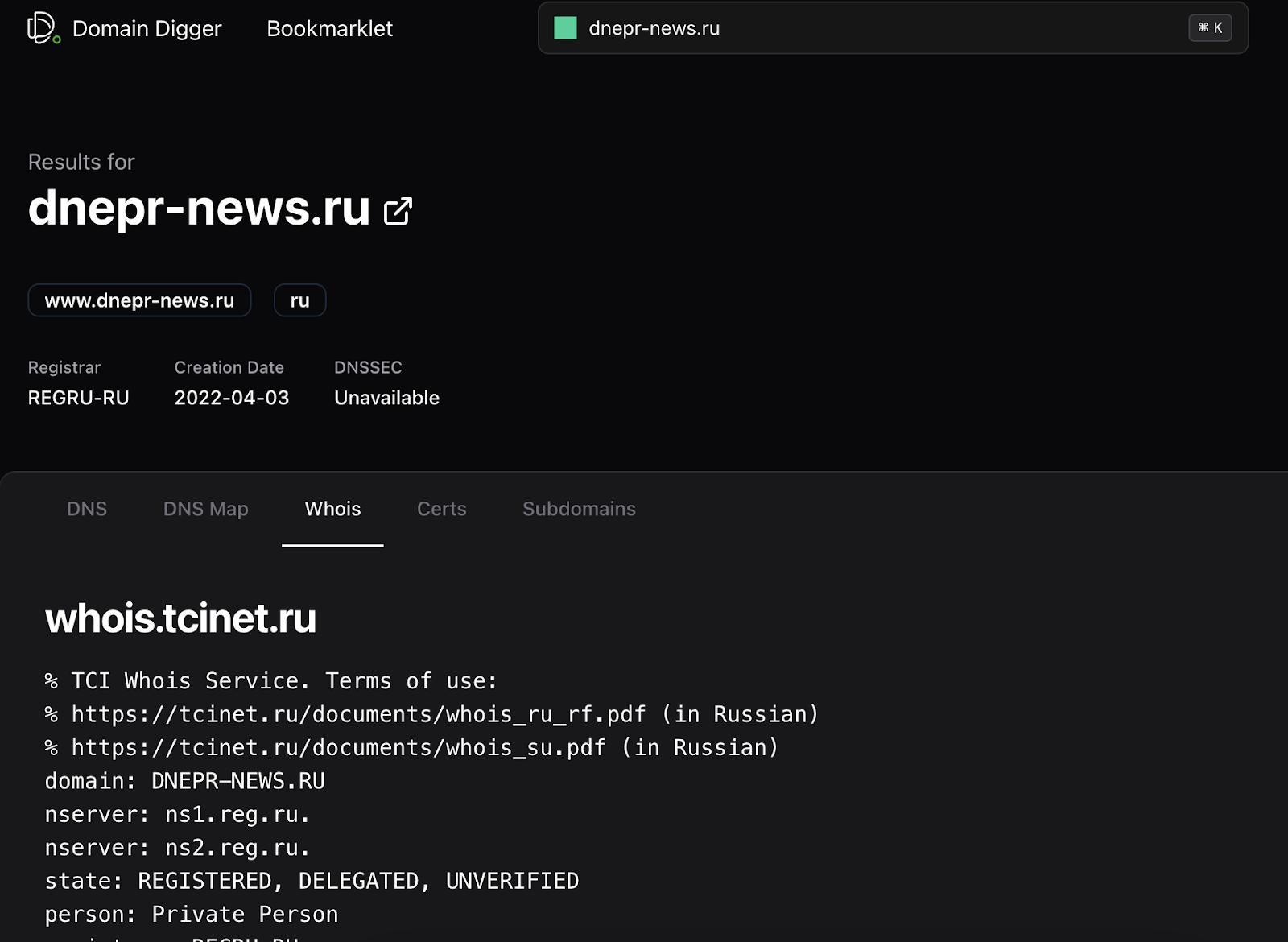
Task: Click the Registrar label
Action: point(64,367)
